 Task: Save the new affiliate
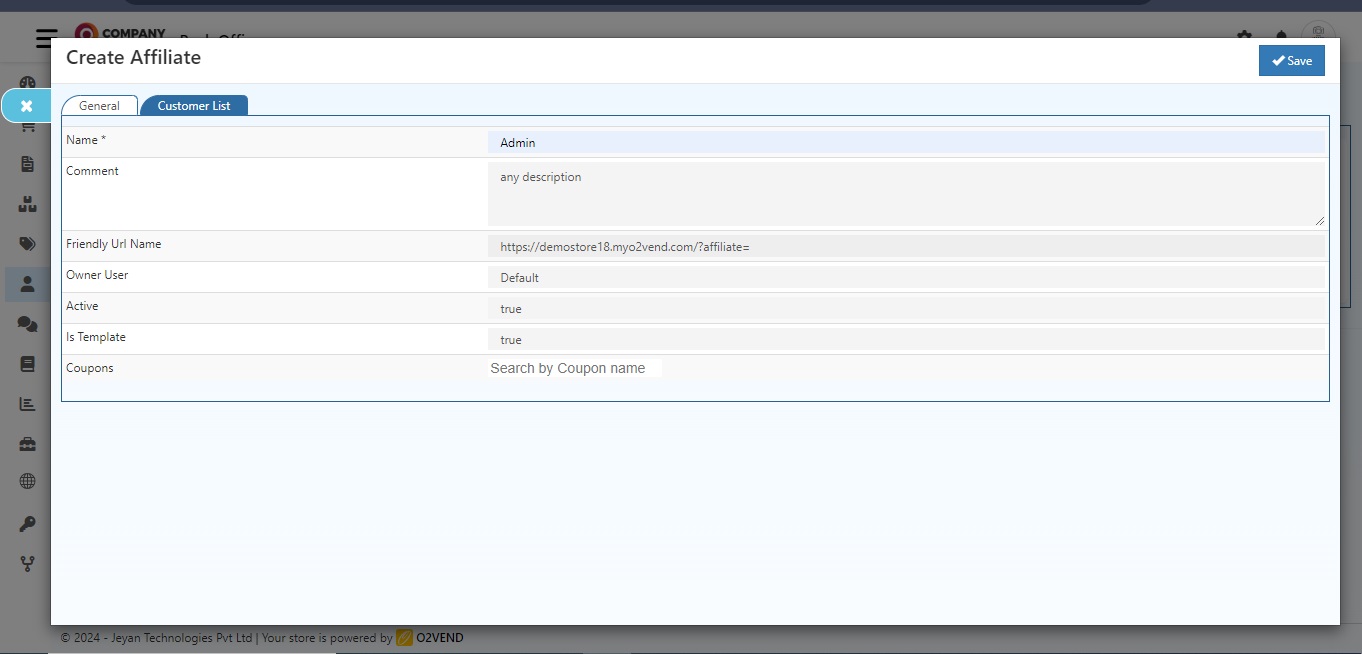pyautogui.click(x=1291, y=60)
